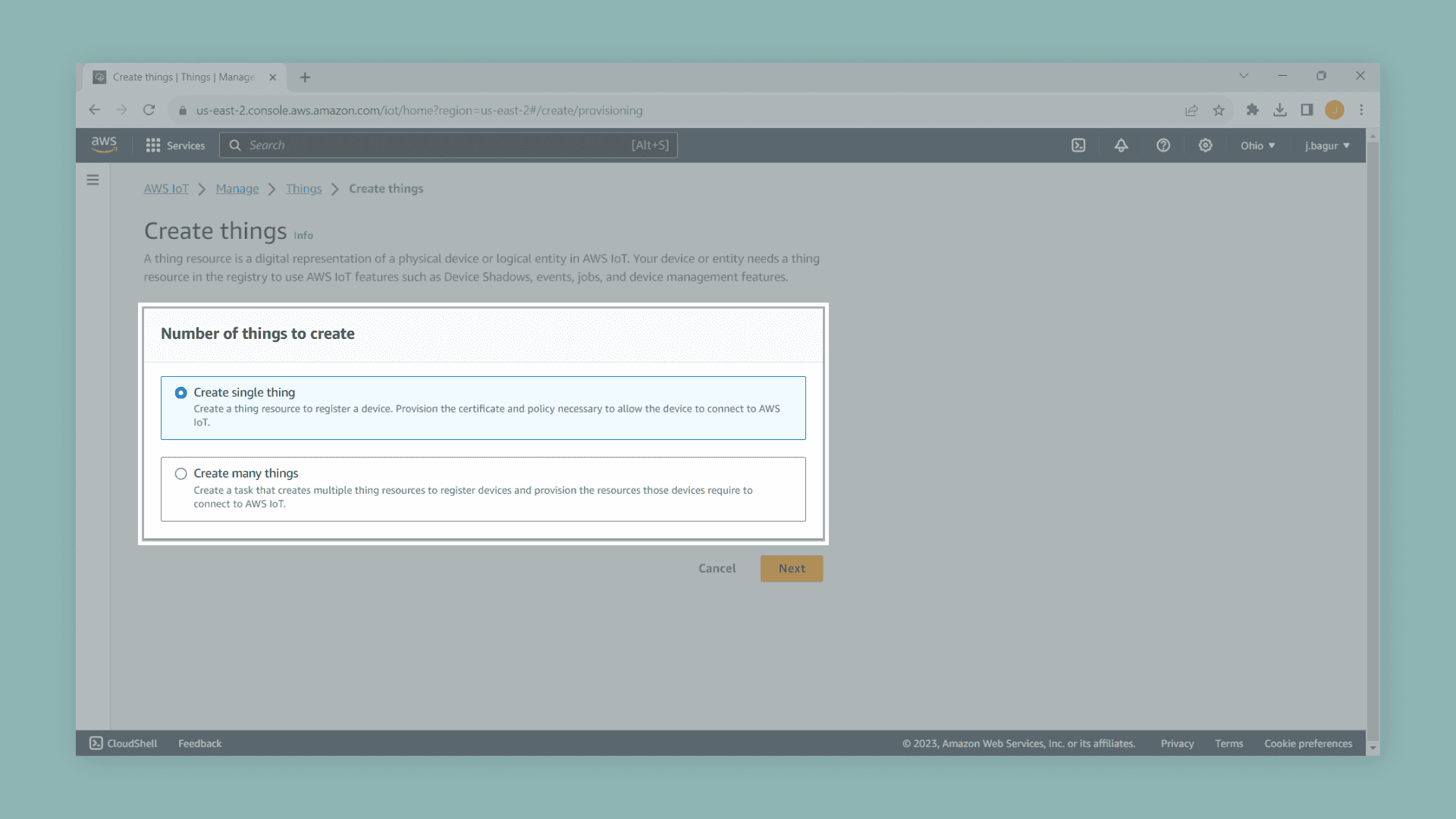1456x819 pixels.
Task: Open the Chrome three-dot menu
Action: click(1361, 110)
